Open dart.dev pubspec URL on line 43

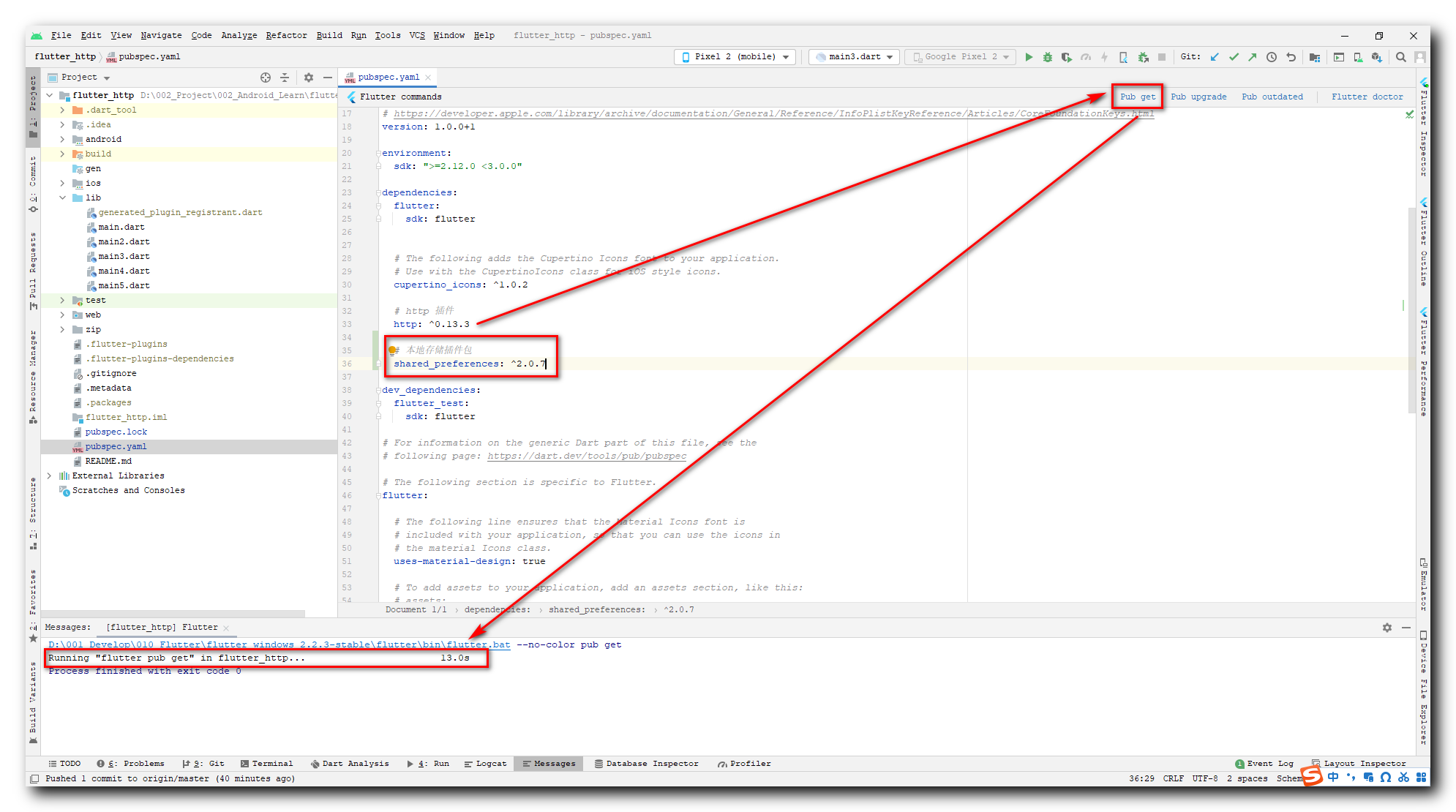tap(587, 456)
